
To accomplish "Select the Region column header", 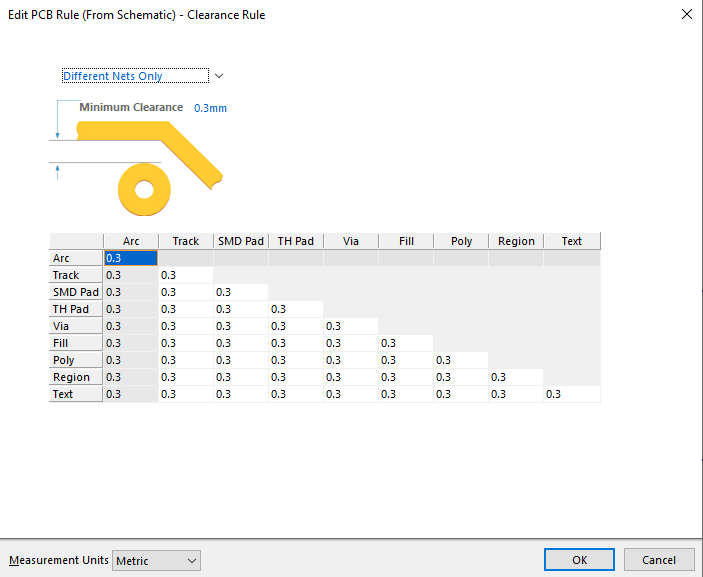I will 516,241.
